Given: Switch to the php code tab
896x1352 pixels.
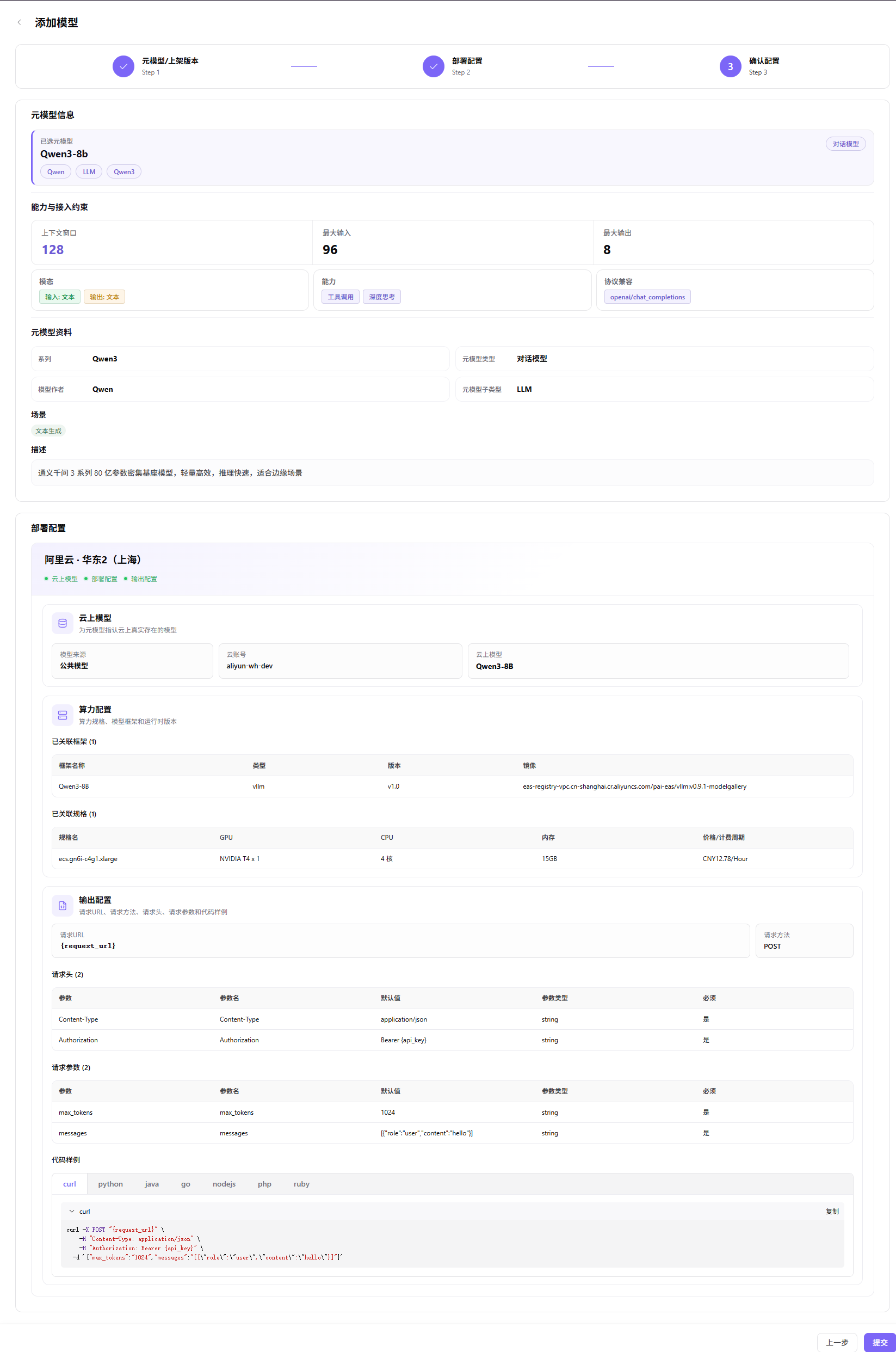Looking at the screenshot, I should [264, 1184].
